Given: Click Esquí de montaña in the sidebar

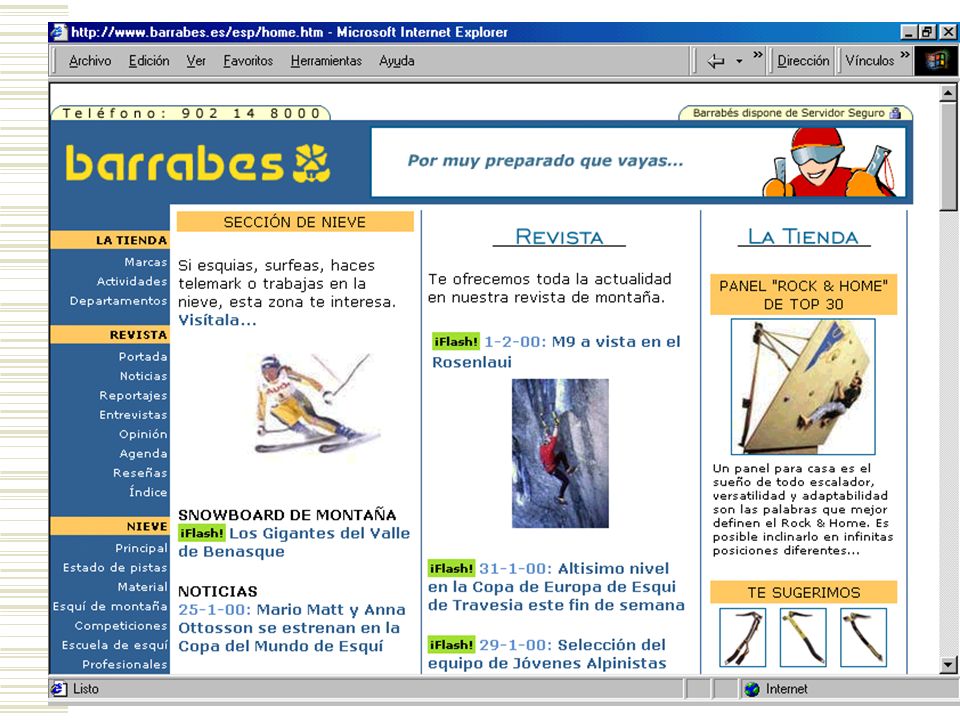Looking at the screenshot, I should [x=110, y=606].
